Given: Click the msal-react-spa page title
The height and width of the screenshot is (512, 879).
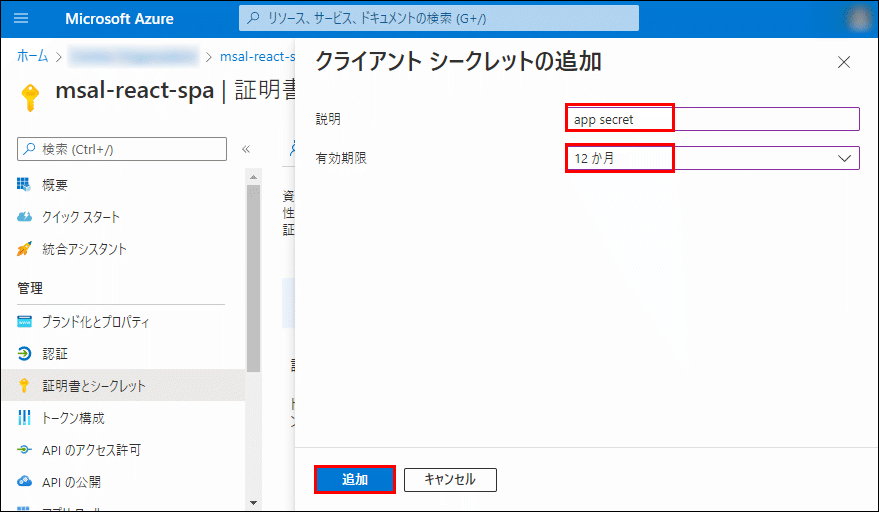Looking at the screenshot, I should click(135, 91).
